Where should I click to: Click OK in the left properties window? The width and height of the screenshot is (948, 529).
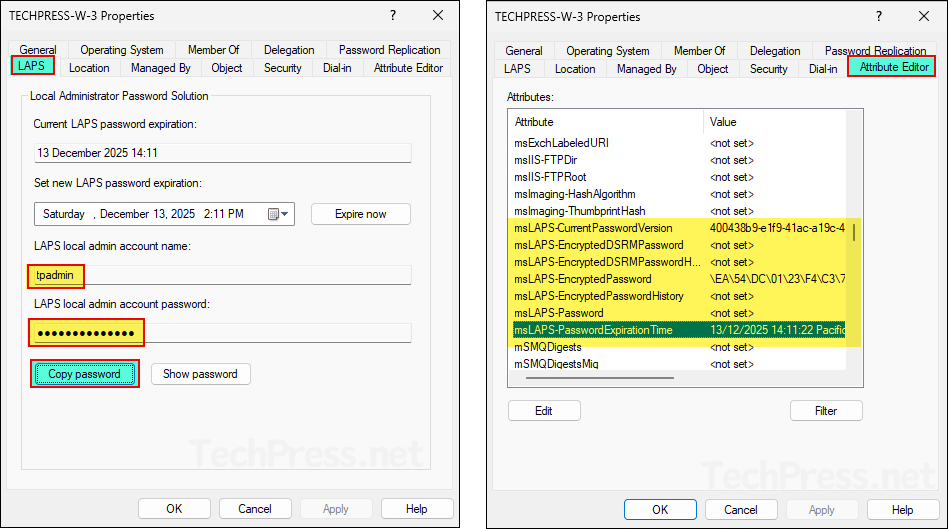point(174,509)
